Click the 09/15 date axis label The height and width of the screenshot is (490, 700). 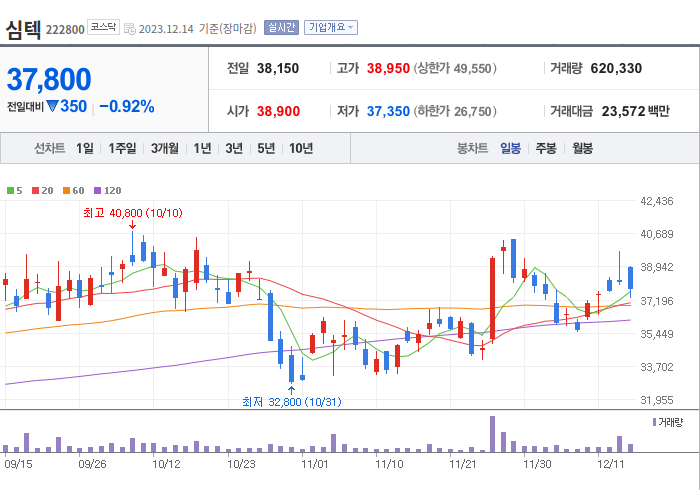pyautogui.click(x=18, y=464)
